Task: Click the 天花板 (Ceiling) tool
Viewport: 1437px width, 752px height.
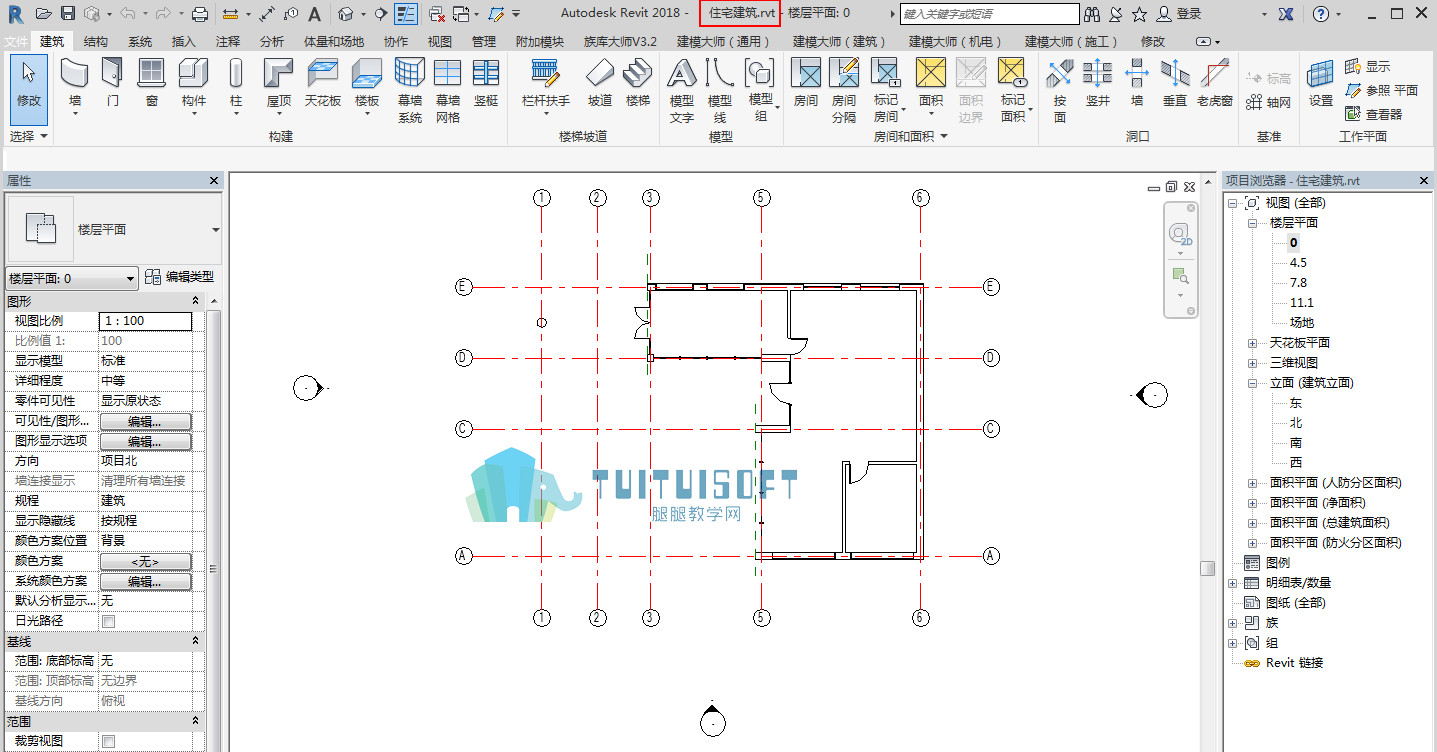Action: [x=323, y=82]
